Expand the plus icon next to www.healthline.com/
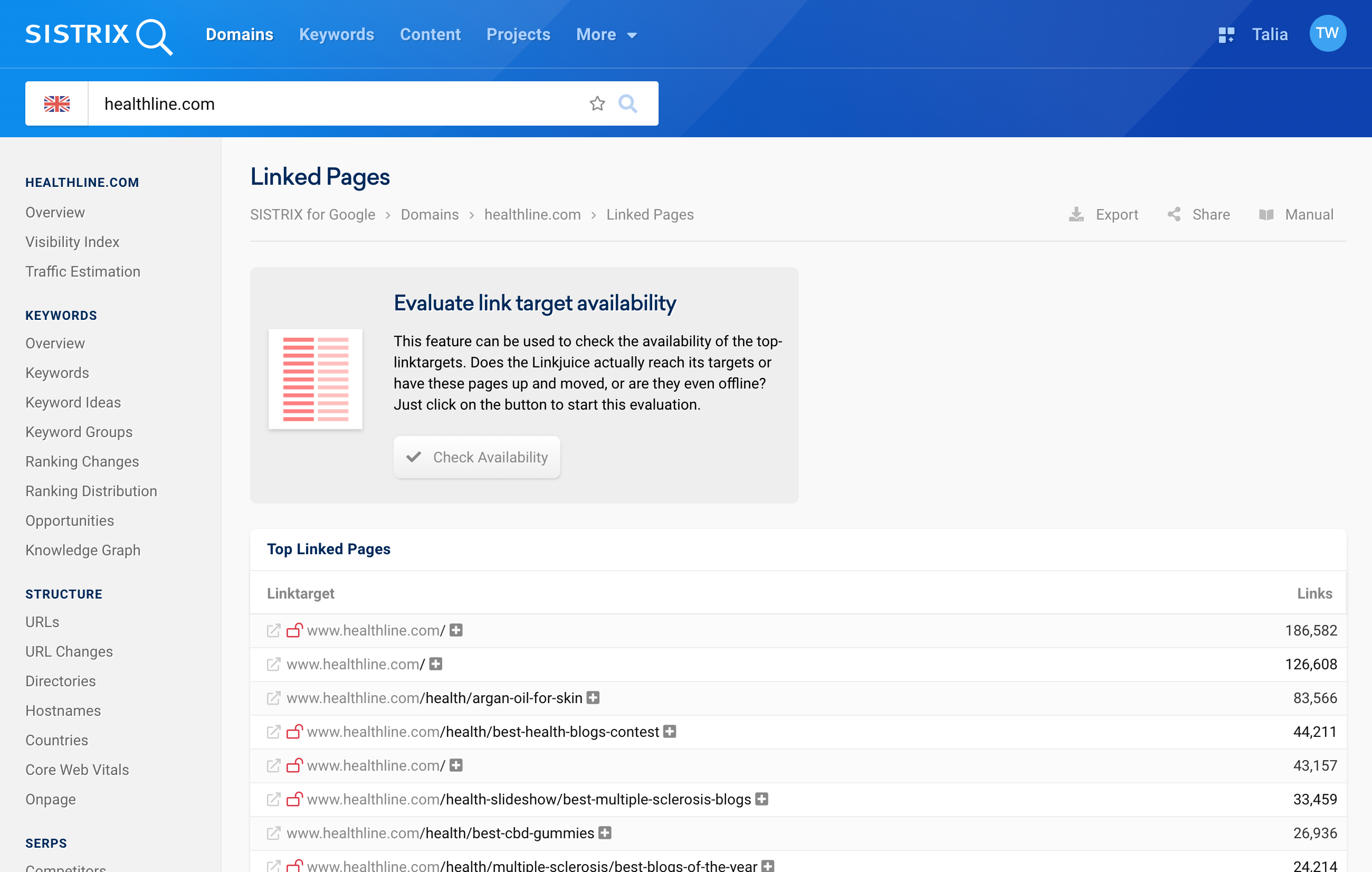Image resolution: width=1372 pixels, height=872 pixels. (x=455, y=630)
